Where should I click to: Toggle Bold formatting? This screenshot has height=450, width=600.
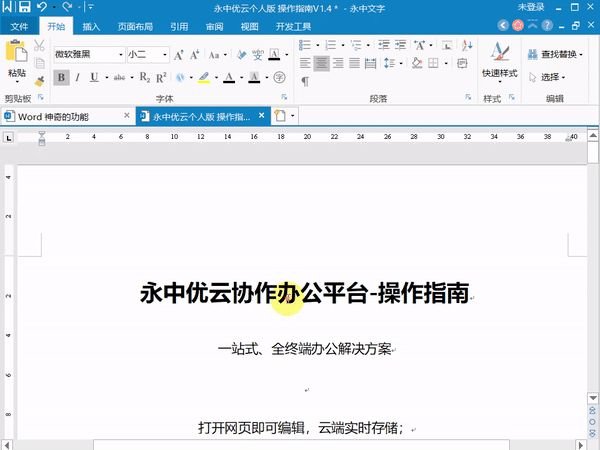[61, 78]
